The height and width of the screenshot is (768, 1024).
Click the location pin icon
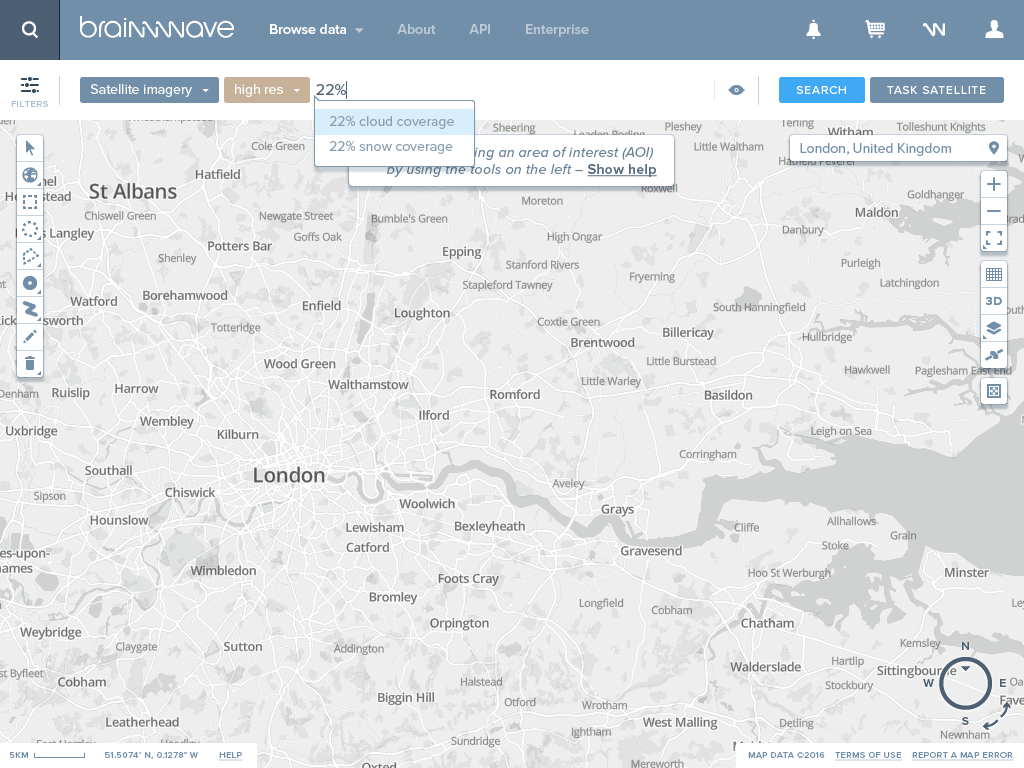(x=993, y=148)
